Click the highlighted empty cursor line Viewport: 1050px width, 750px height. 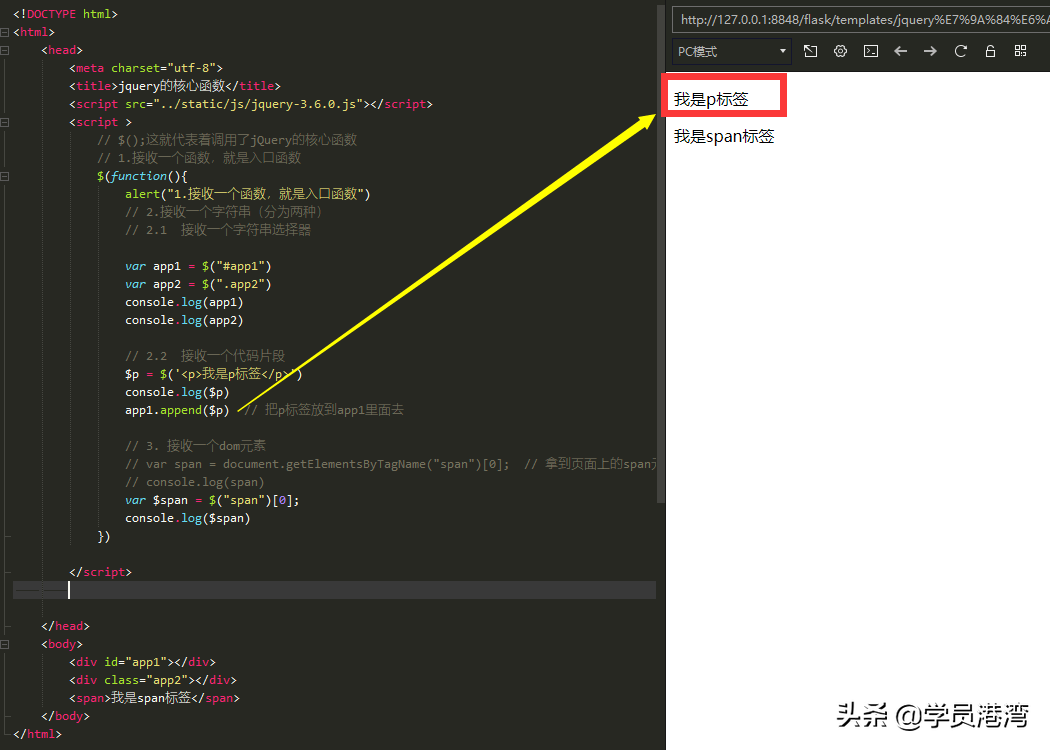point(334,590)
